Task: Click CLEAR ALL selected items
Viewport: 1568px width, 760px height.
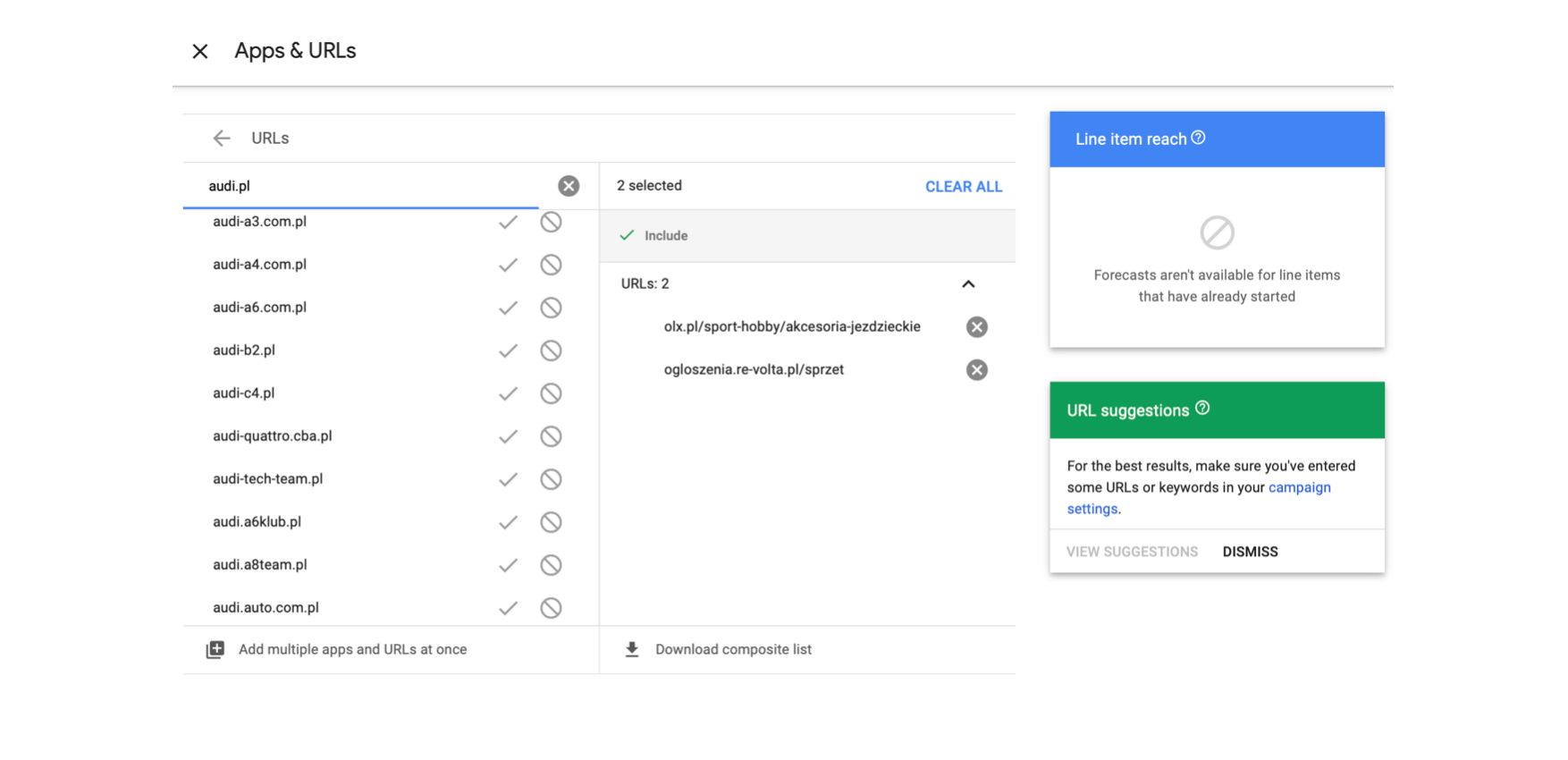Action: (963, 187)
